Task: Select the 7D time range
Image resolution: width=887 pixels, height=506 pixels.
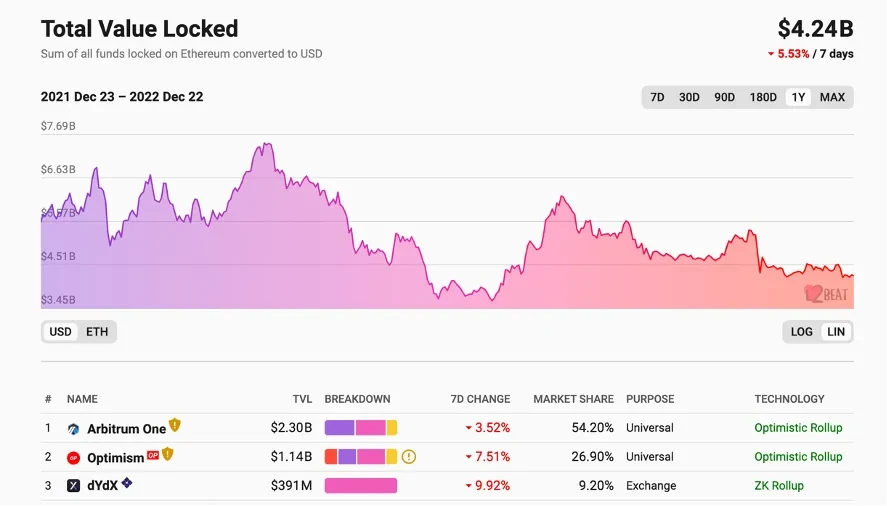Action: pyautogui.click(x=657, y=97)
